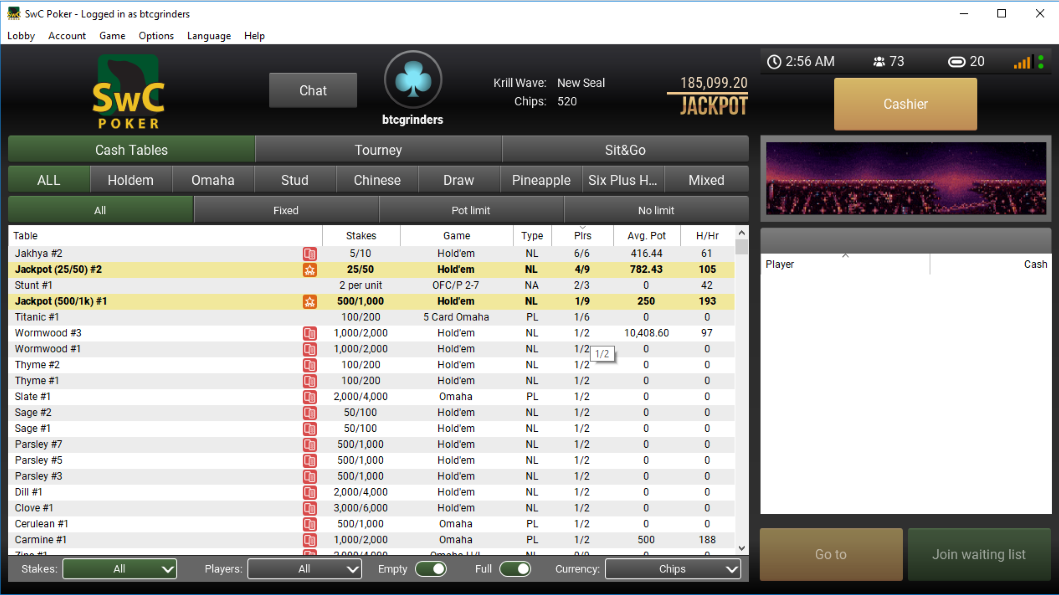Click the orange star icon for Jackpot (500/1k) #1
The image size is (1059, 595).
[x=309, y=302]
